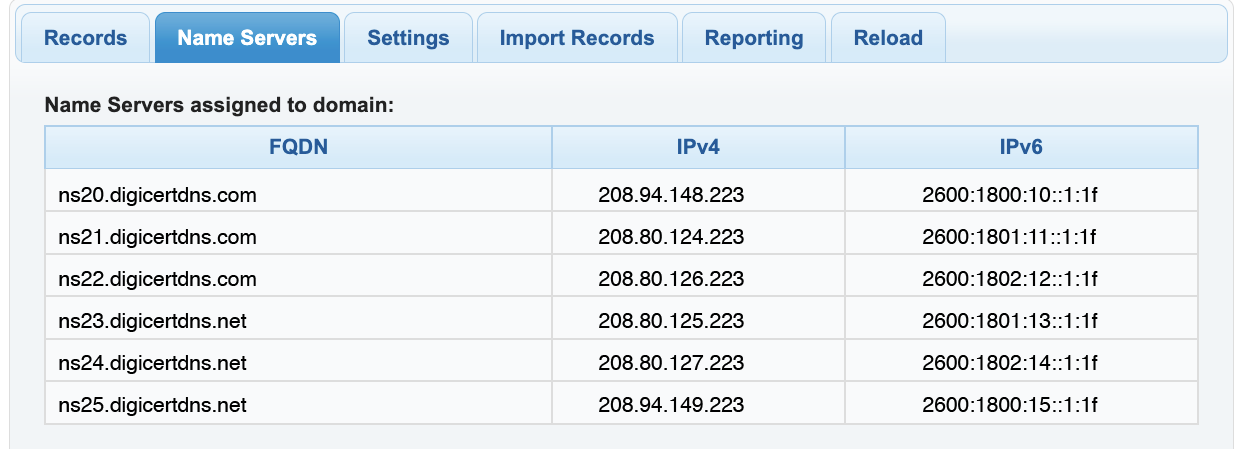Click the IPv4 address 208.80.127.223

click(x=671, y=363)
